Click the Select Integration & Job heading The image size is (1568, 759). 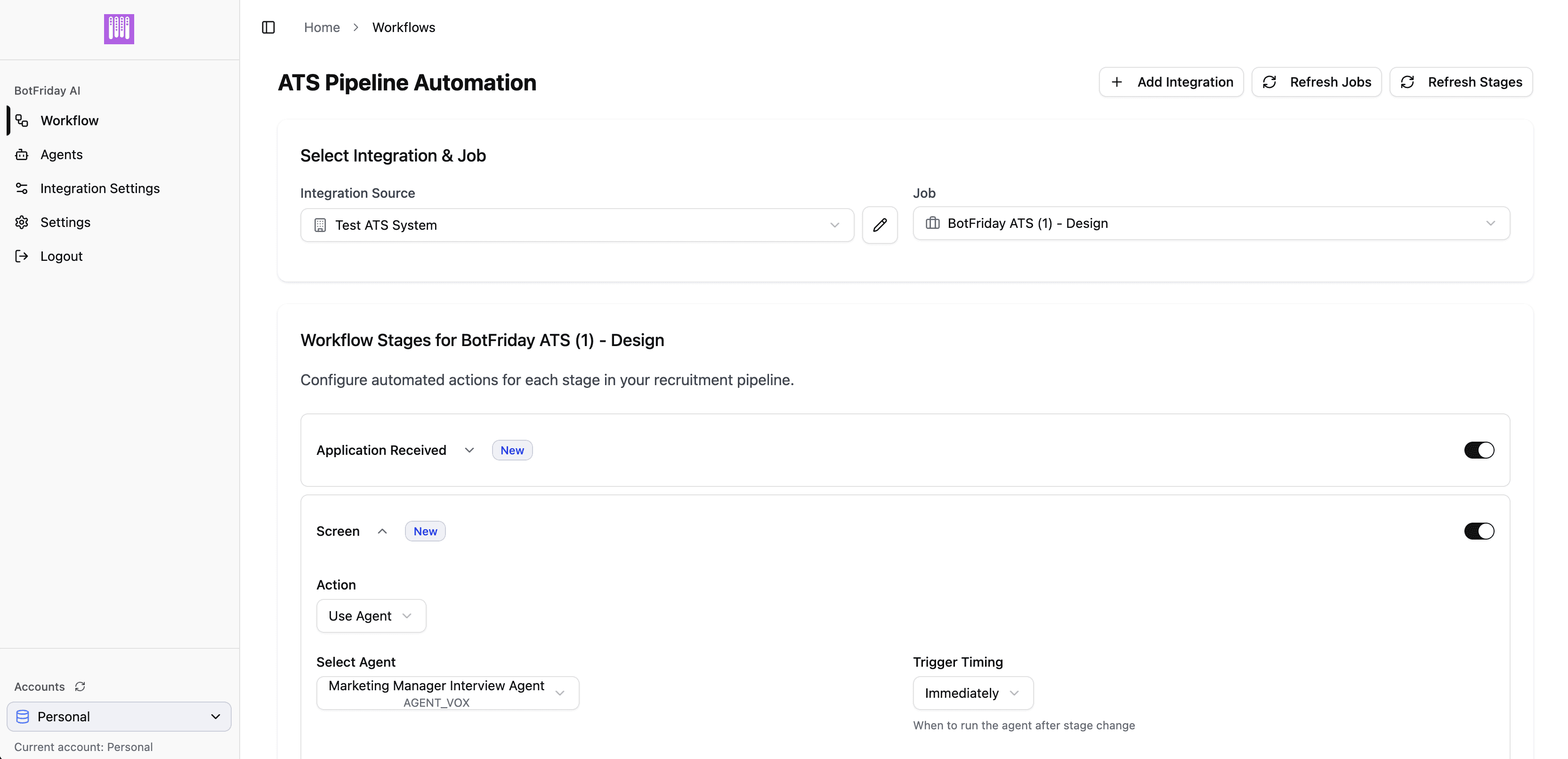393,156
